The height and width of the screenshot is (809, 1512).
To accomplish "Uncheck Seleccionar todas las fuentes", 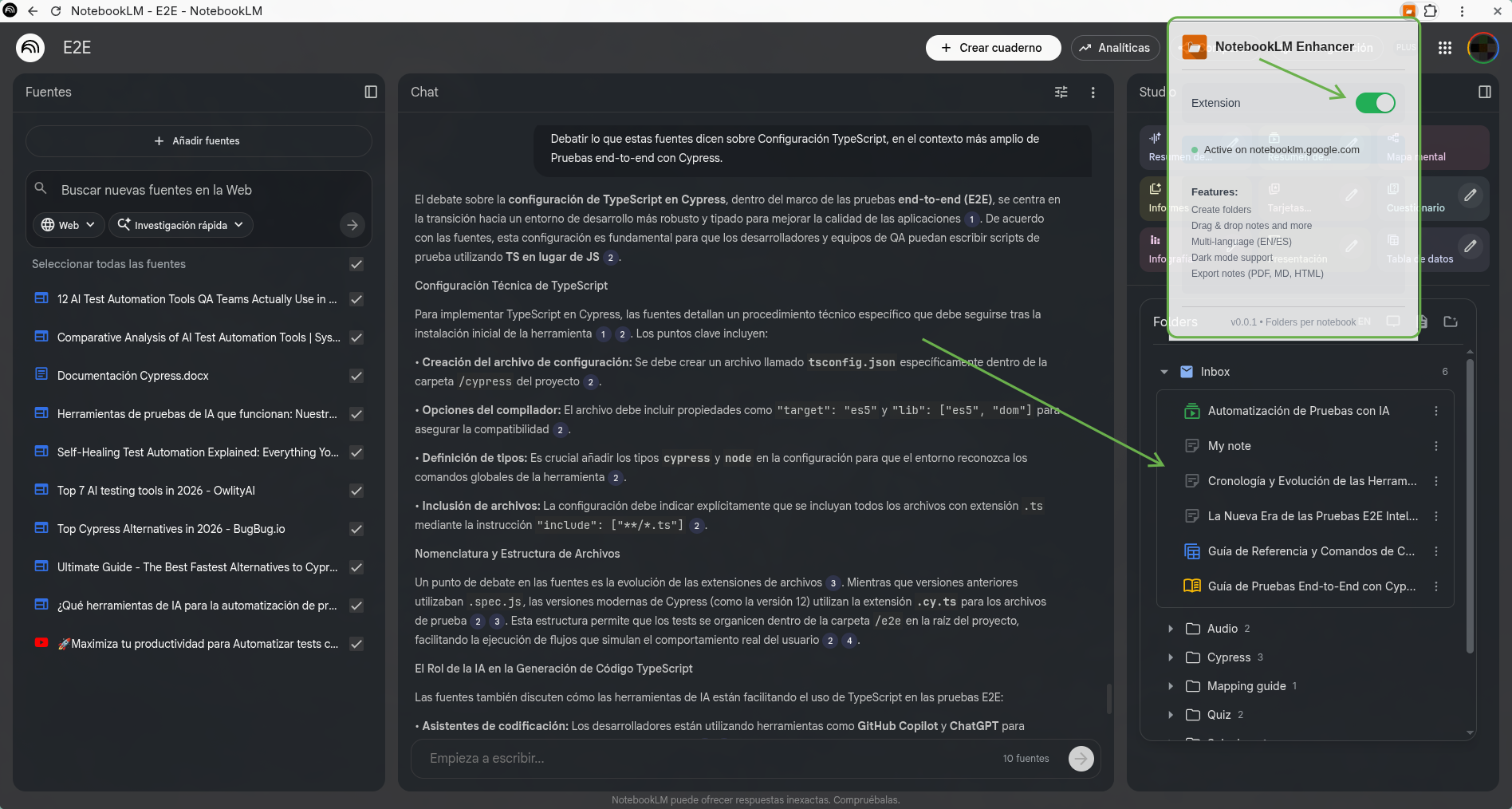I will pyautogui.click(x=356, y=264).
